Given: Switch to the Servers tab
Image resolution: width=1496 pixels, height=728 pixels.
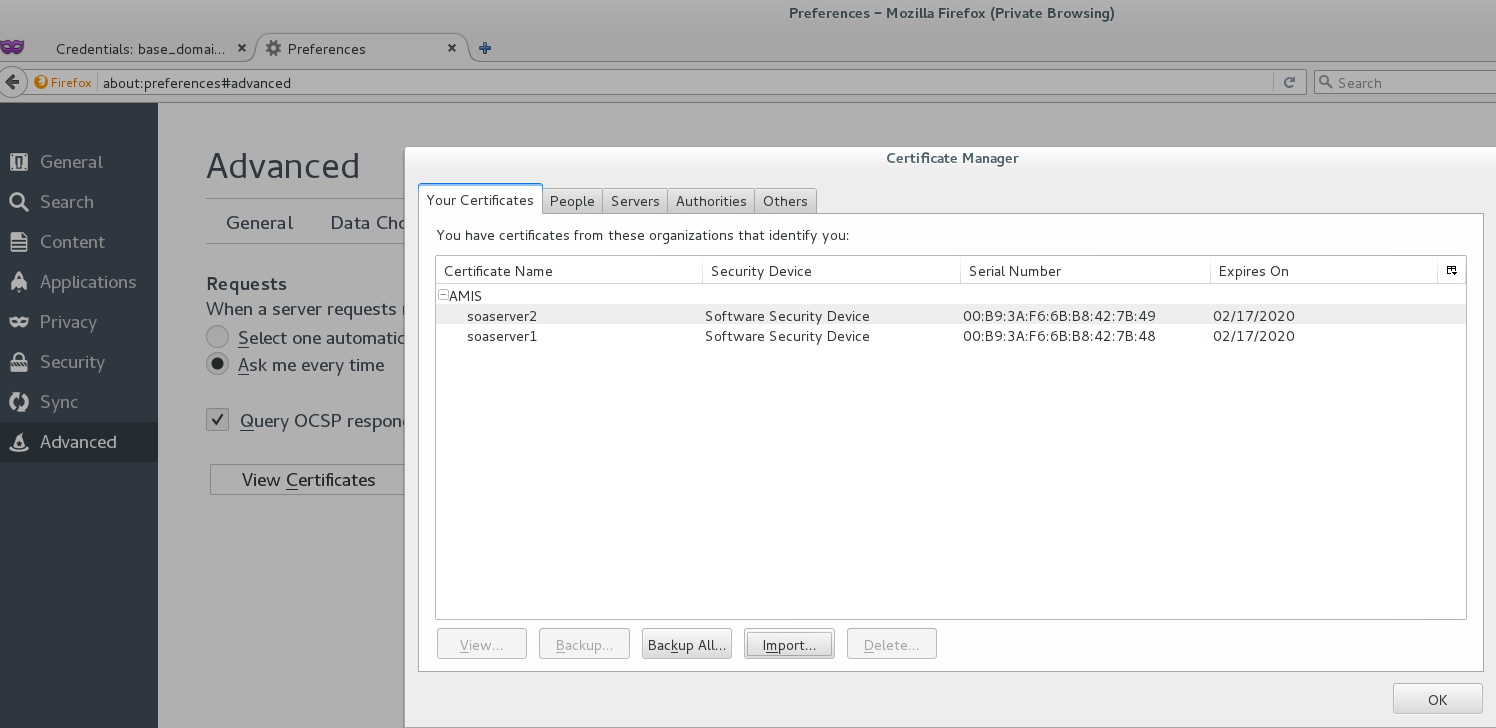Looking at the screenshot, I should pos(634,200).
